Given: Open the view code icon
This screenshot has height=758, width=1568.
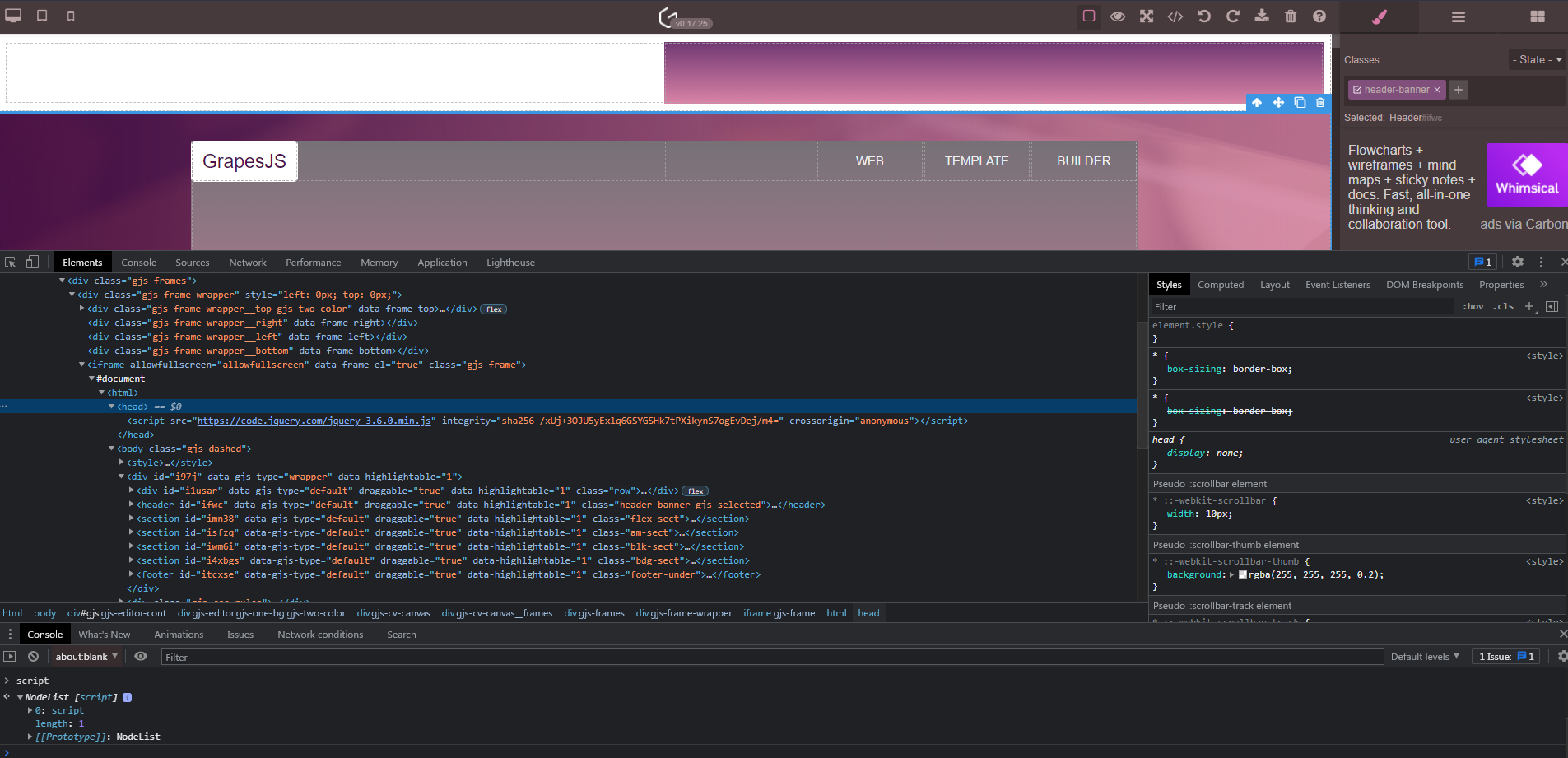Looking at the screenshot, I should pos(1175,16).
